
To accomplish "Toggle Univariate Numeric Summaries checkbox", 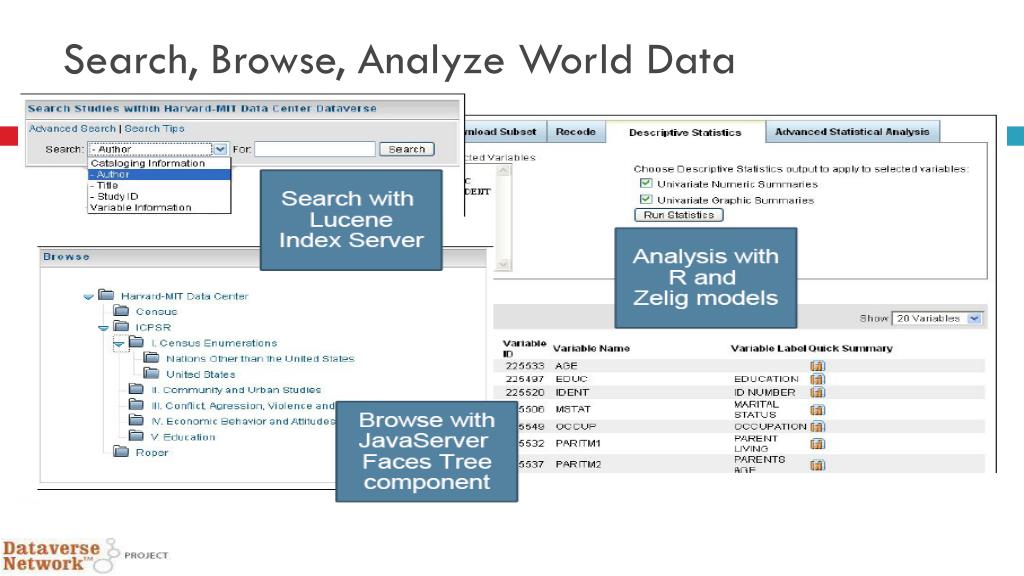I will pos(646,184).
